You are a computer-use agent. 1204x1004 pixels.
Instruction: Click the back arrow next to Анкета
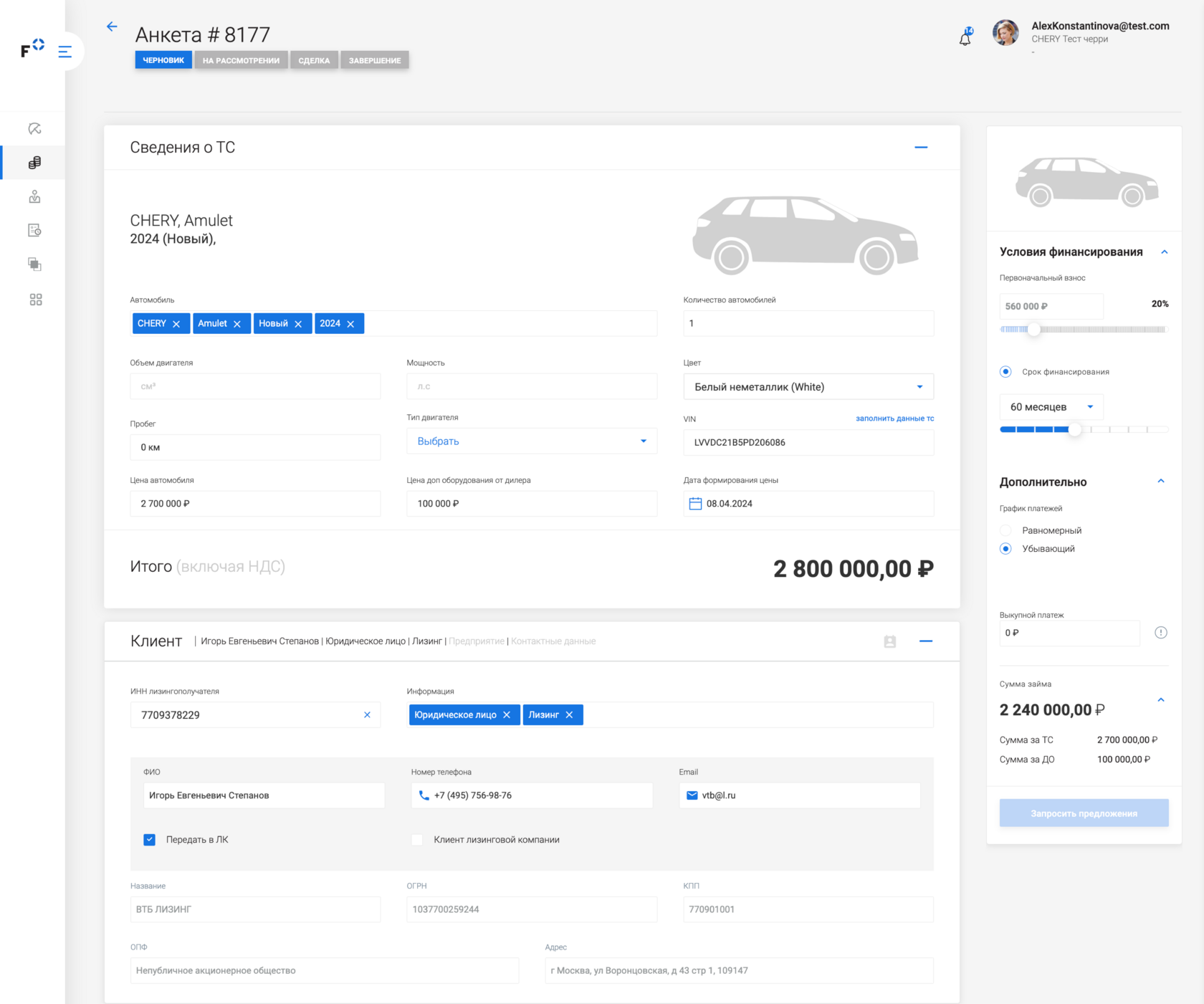pyautogui.click(x=112, y=27)
